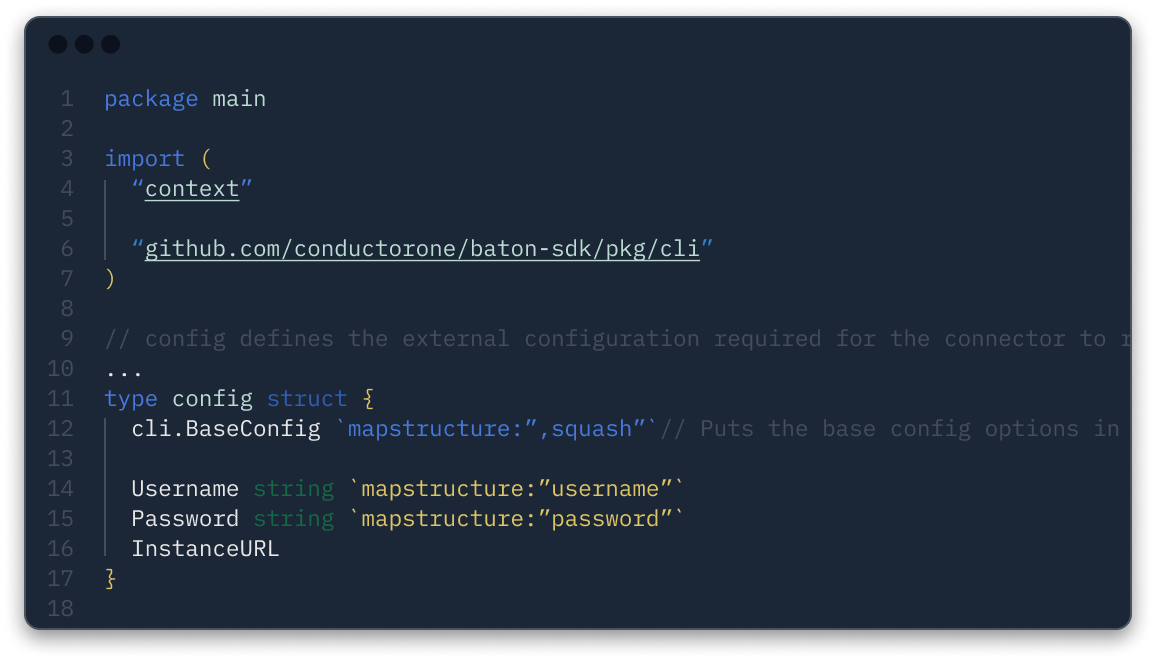This screenshot has width=1154, height=660.
Task: Click the "Password" field name
Action: (x=185, y=519)
